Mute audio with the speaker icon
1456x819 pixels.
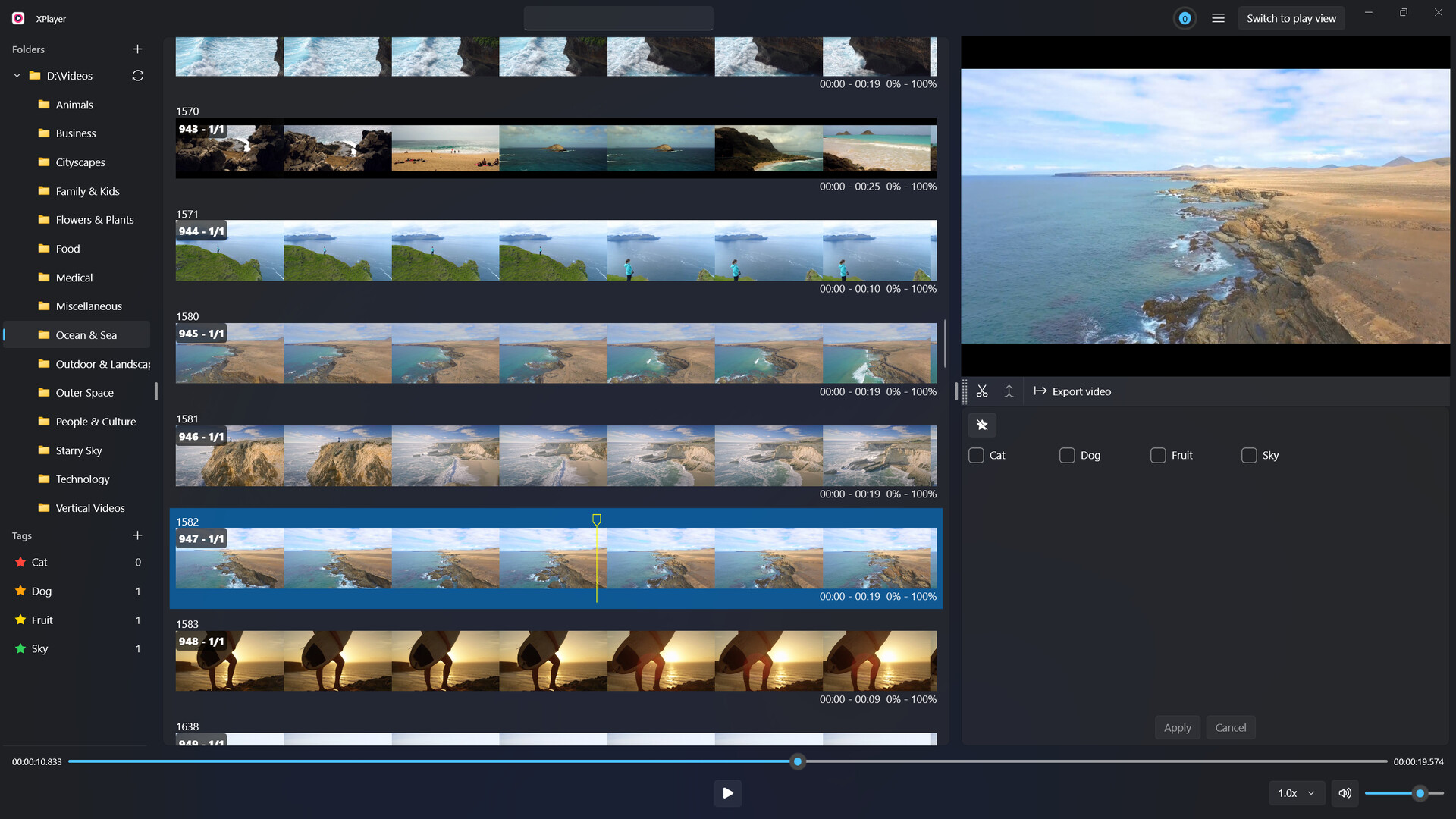point(1345,793)
